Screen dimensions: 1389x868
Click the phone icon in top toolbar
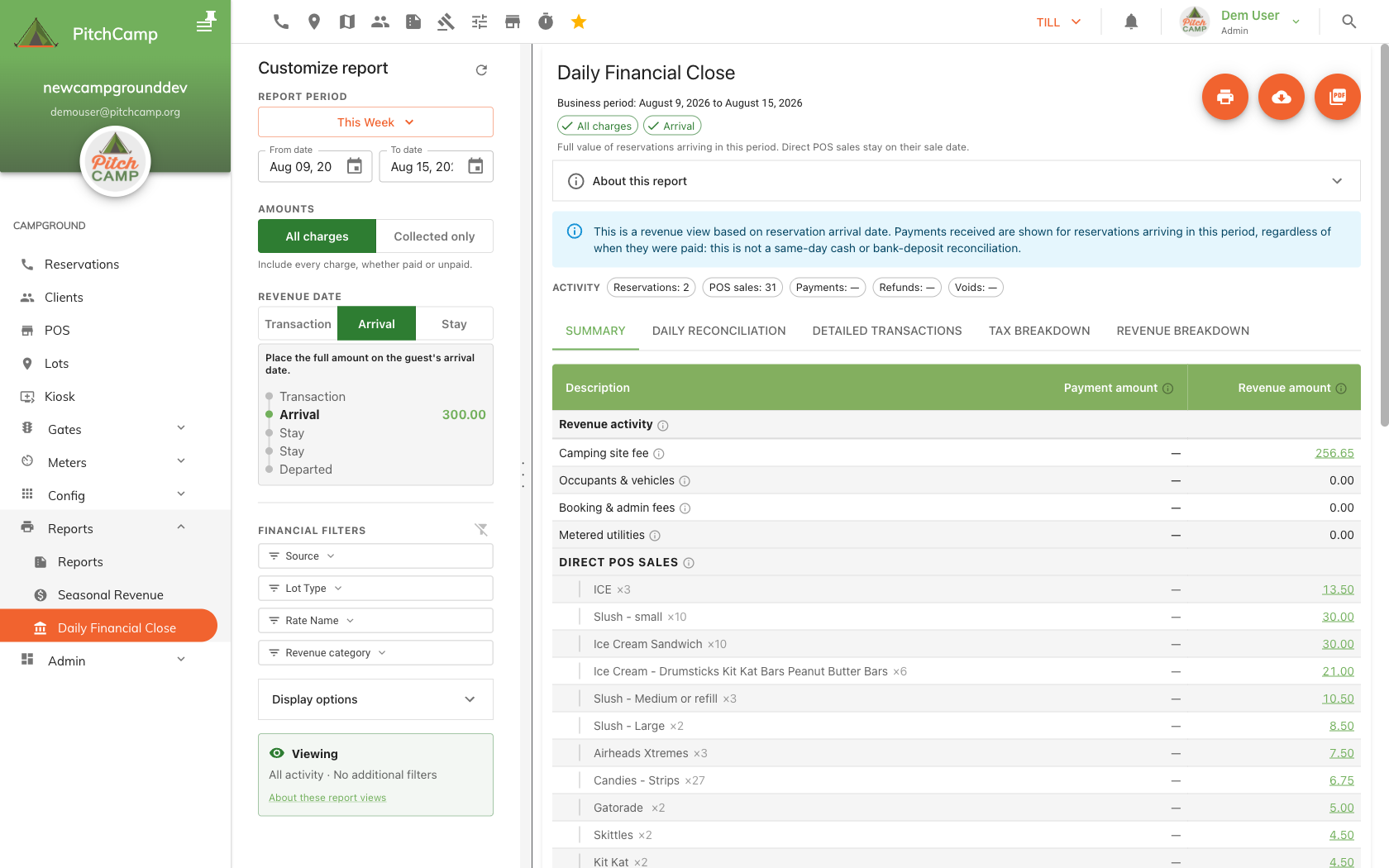(281, 21)
